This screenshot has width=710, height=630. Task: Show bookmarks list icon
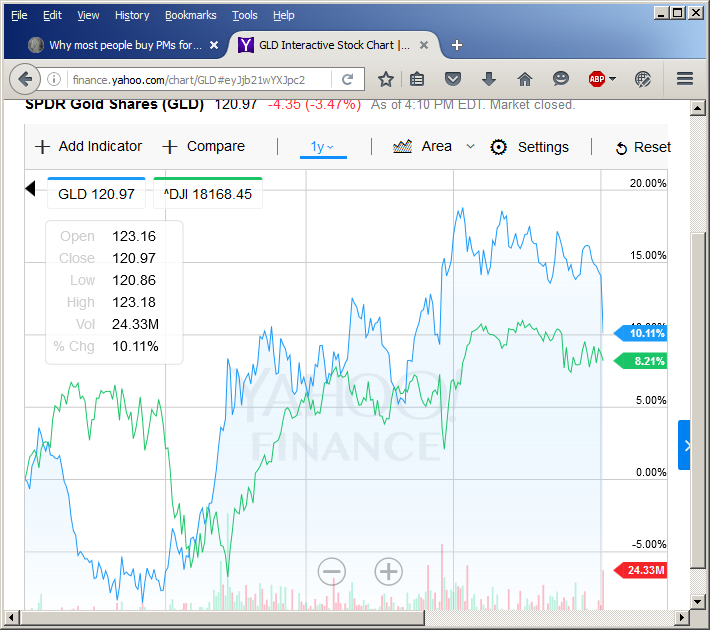[417, 80]
